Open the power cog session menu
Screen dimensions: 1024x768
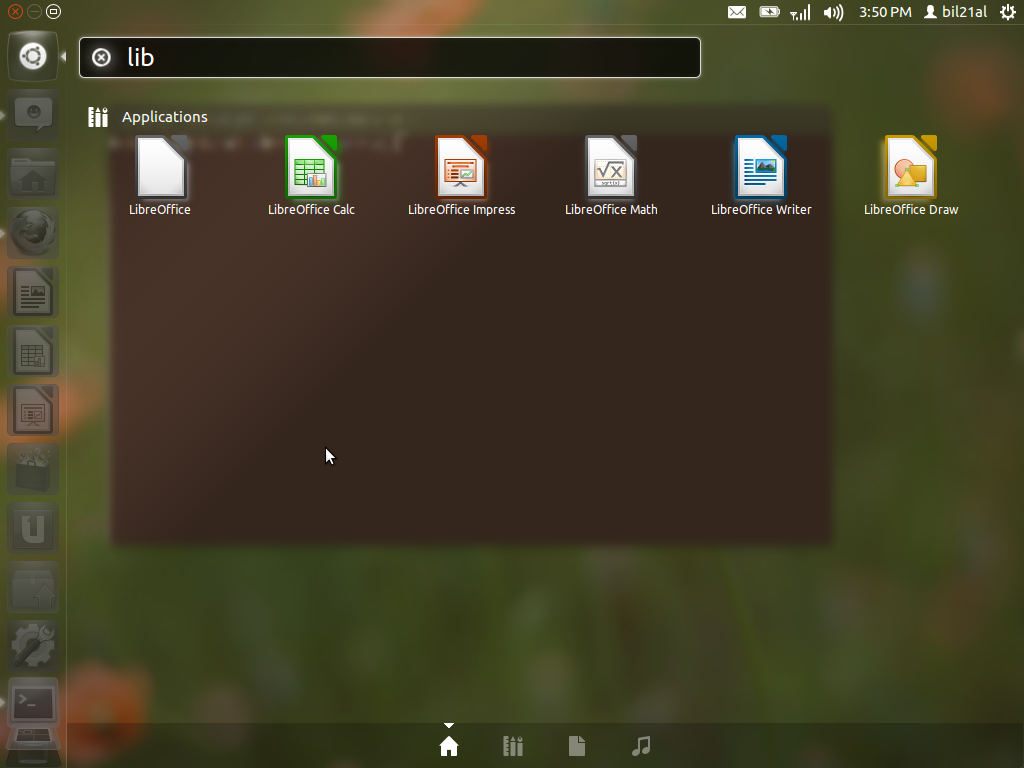click(x=1007, y=12)
